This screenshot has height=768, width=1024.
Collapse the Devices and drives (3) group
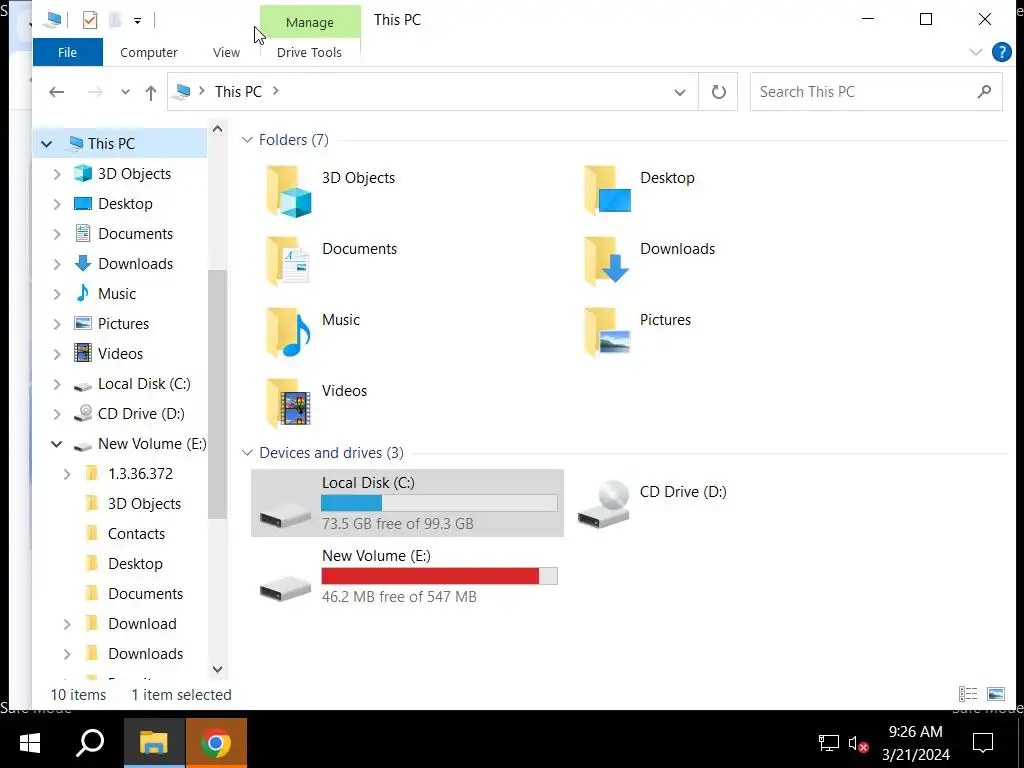click(x=247, y=453)
